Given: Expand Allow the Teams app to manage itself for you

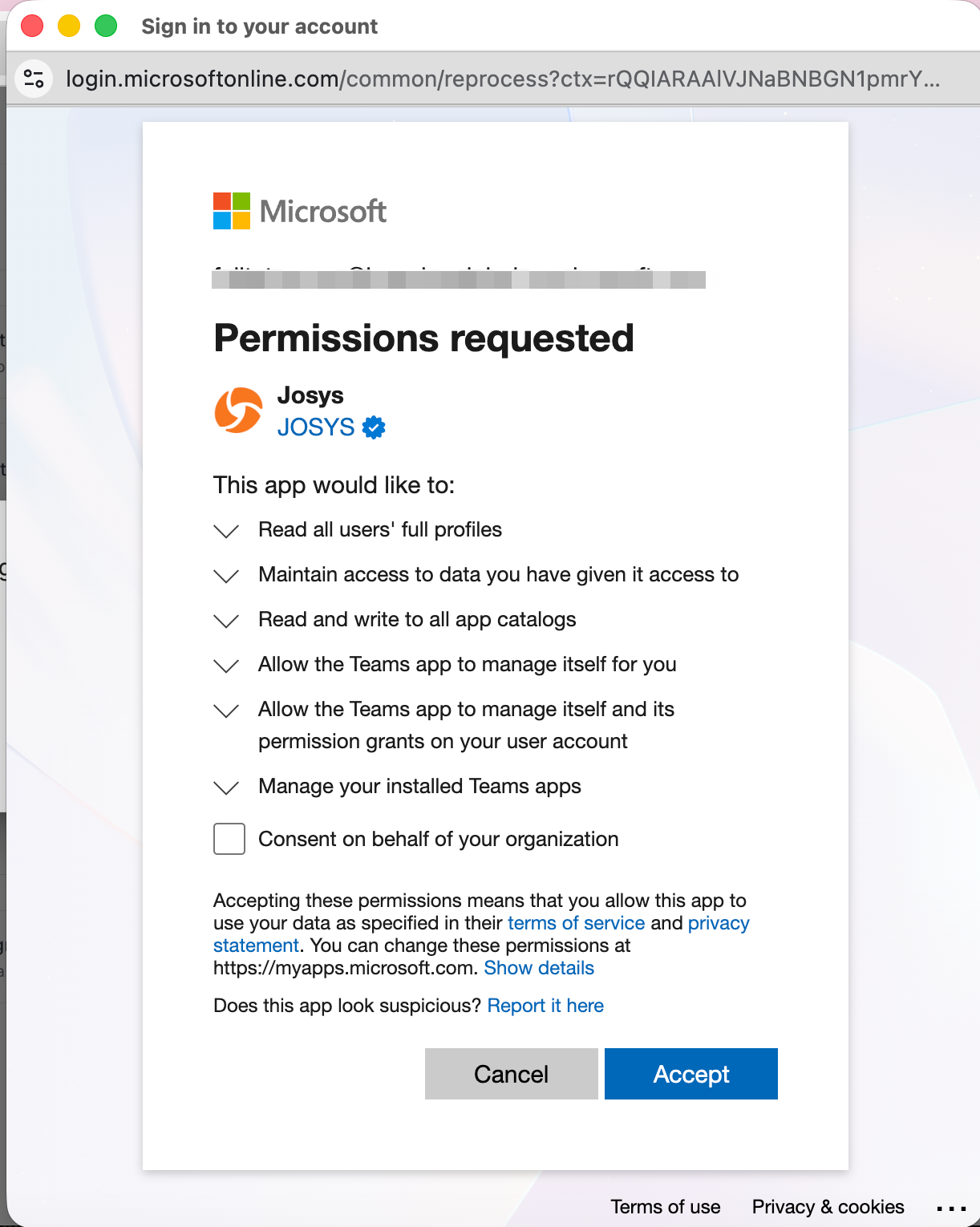Looking at the screenshot, I should tap(227, 666).
